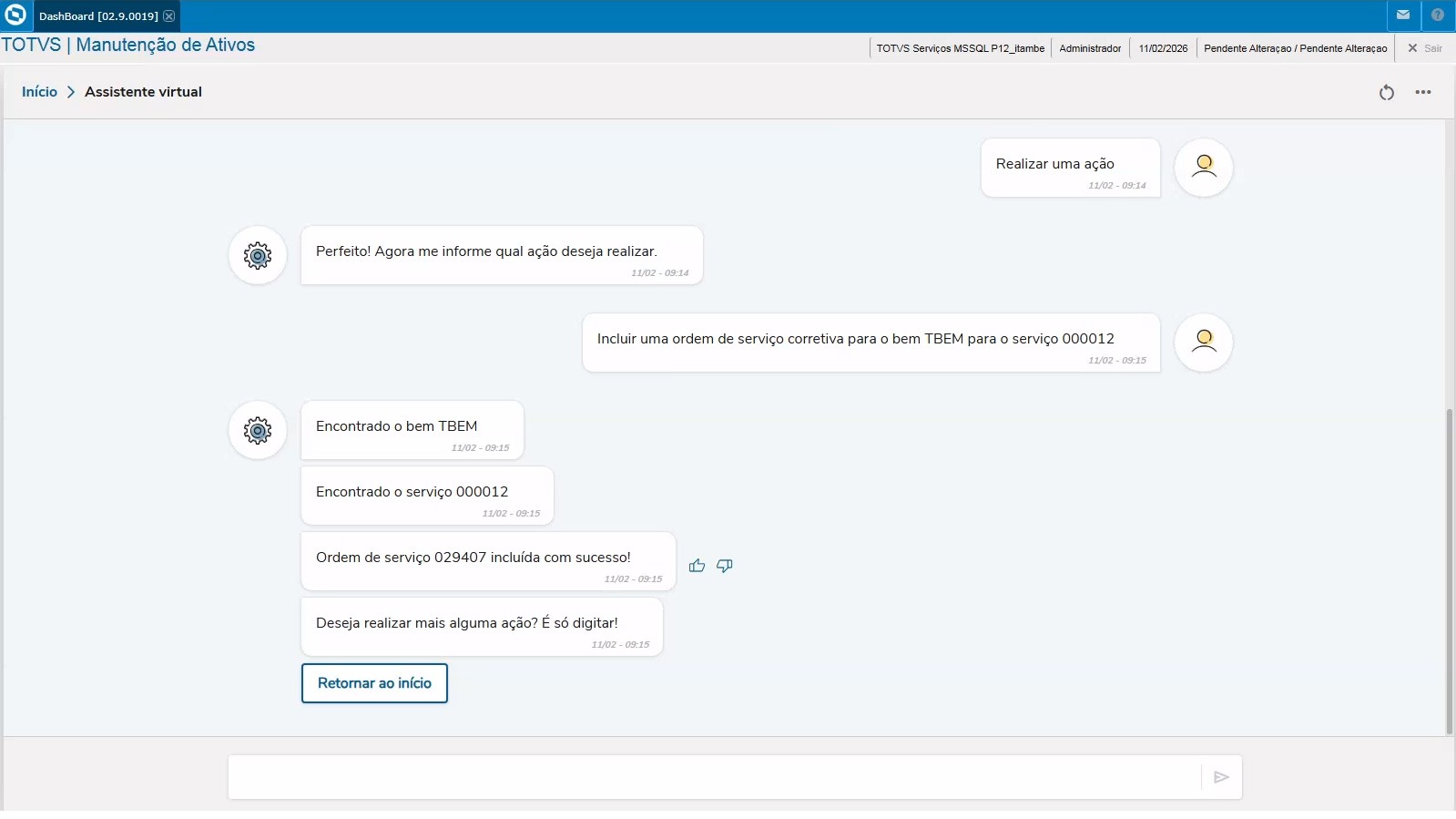1456x819 pixels.
Task: Click the chat message input field
Action: point(713,777)
